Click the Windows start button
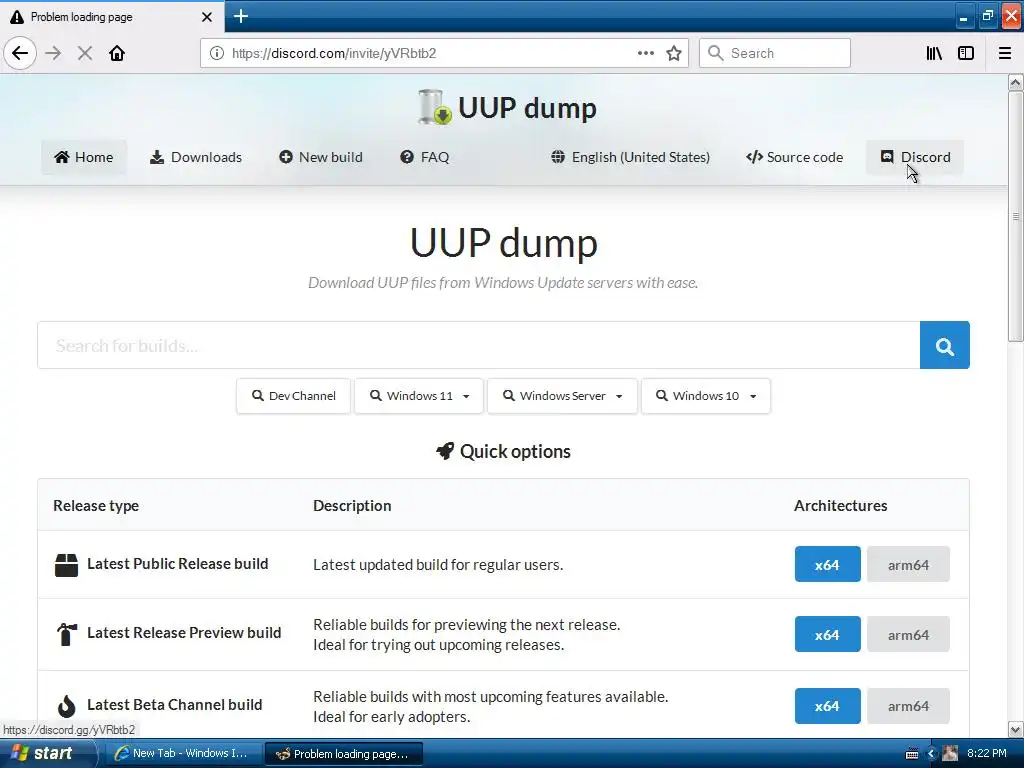 (47, 753)
